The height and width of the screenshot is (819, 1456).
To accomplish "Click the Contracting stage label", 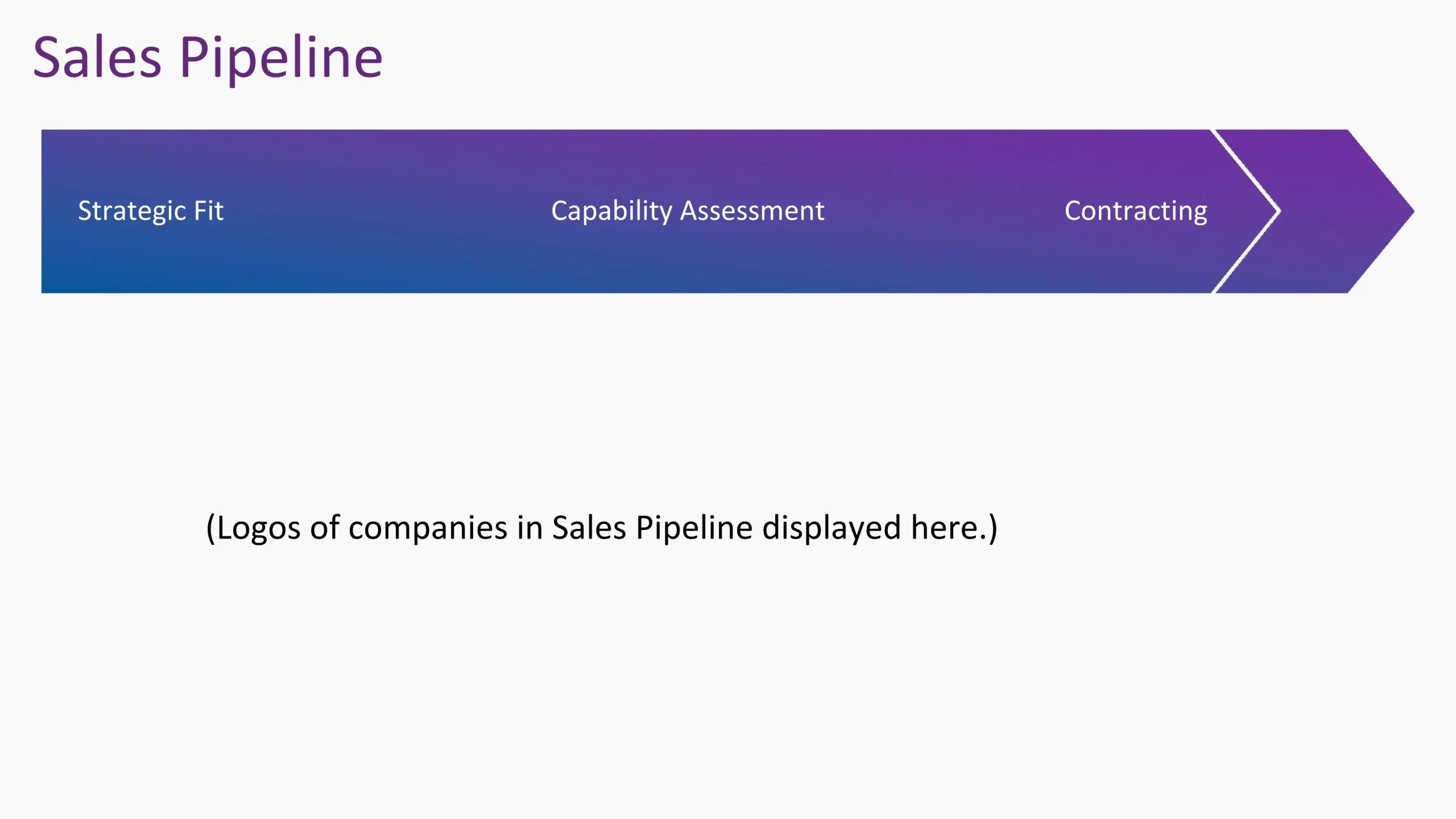I will click(x=1136, y=211).
